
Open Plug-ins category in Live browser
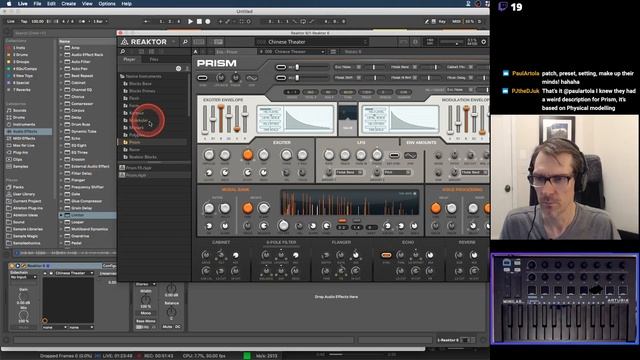(x=20, y=152)
